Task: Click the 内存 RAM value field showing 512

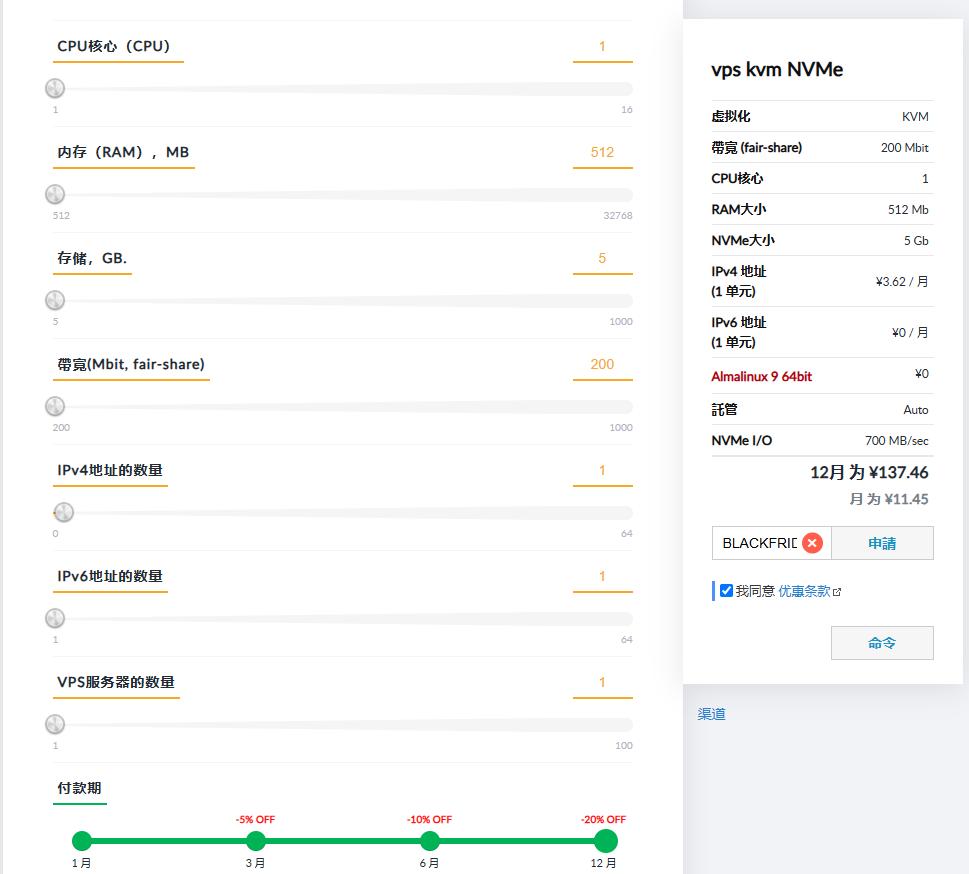Action: pyautogui.click(x=602, y=152)
